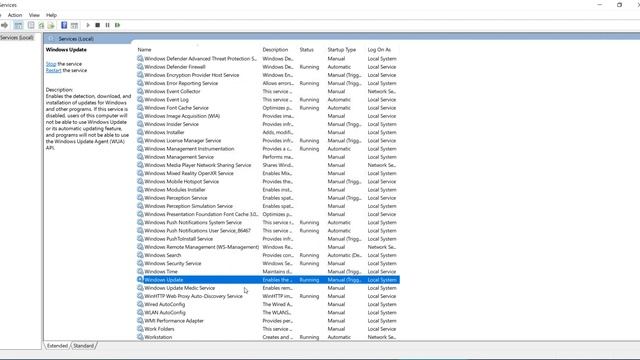The height and width of the screenshot is (360, 640).
Task: Sort by the Name column header
Action: coord(144,50)
